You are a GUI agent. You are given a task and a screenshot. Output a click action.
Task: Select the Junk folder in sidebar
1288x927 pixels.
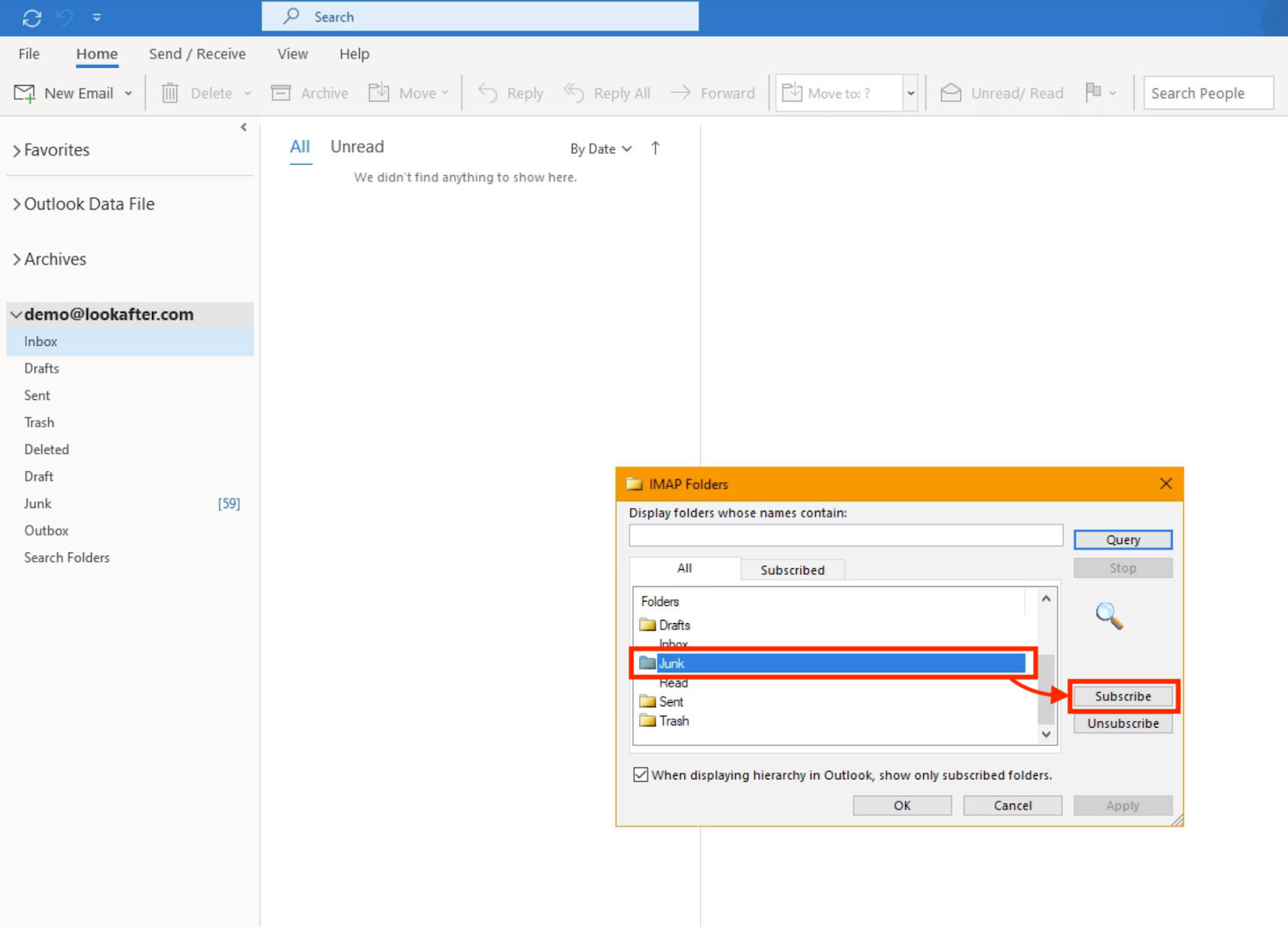coord(38,504)
